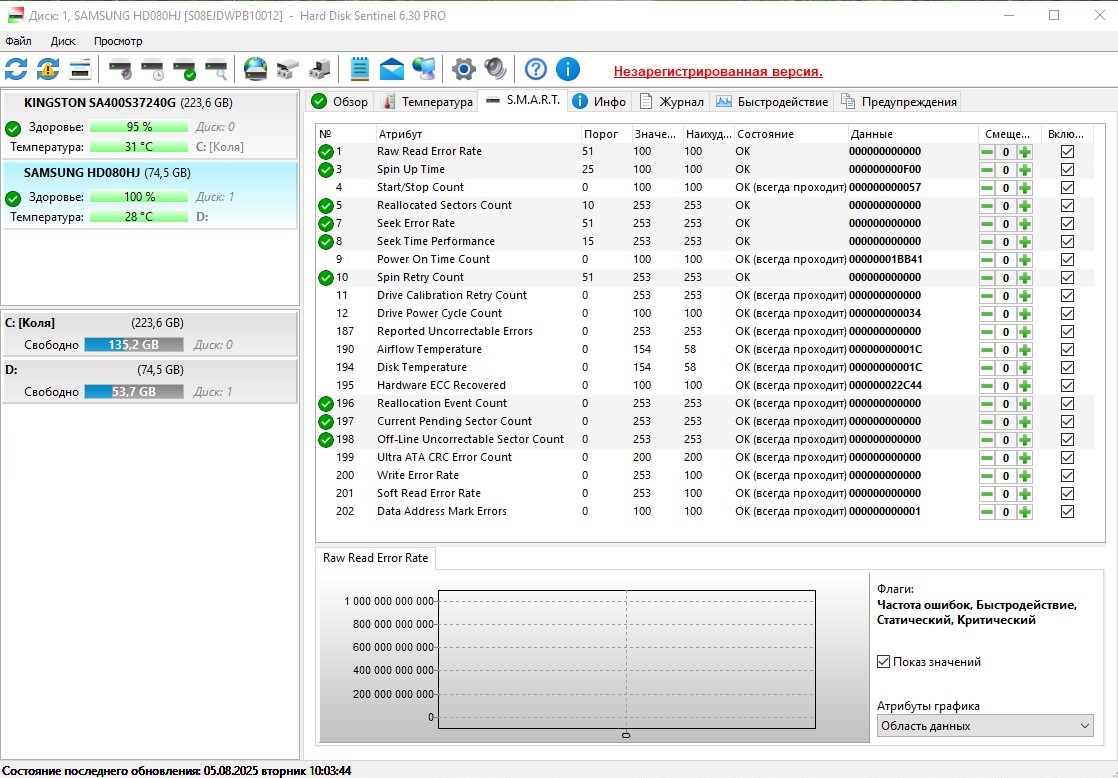Click the minus offset button for Seek Error Rate
1118x778 pixels.
pos(987,224)
